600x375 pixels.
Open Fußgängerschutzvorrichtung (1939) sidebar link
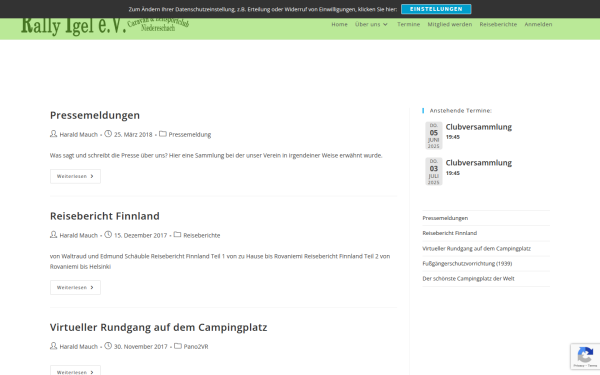467,263
